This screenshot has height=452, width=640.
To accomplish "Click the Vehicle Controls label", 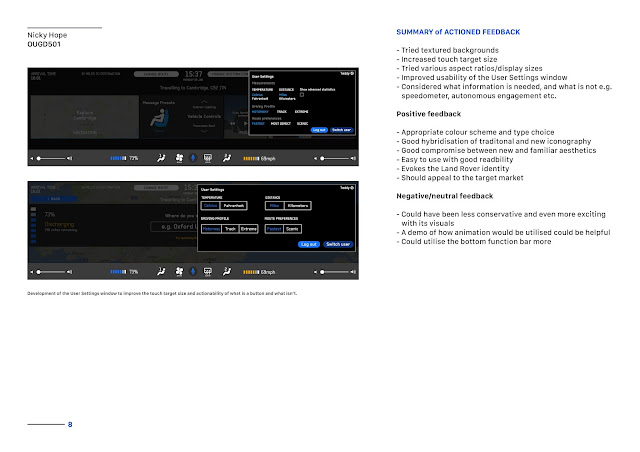I will (x=204, y=116).
